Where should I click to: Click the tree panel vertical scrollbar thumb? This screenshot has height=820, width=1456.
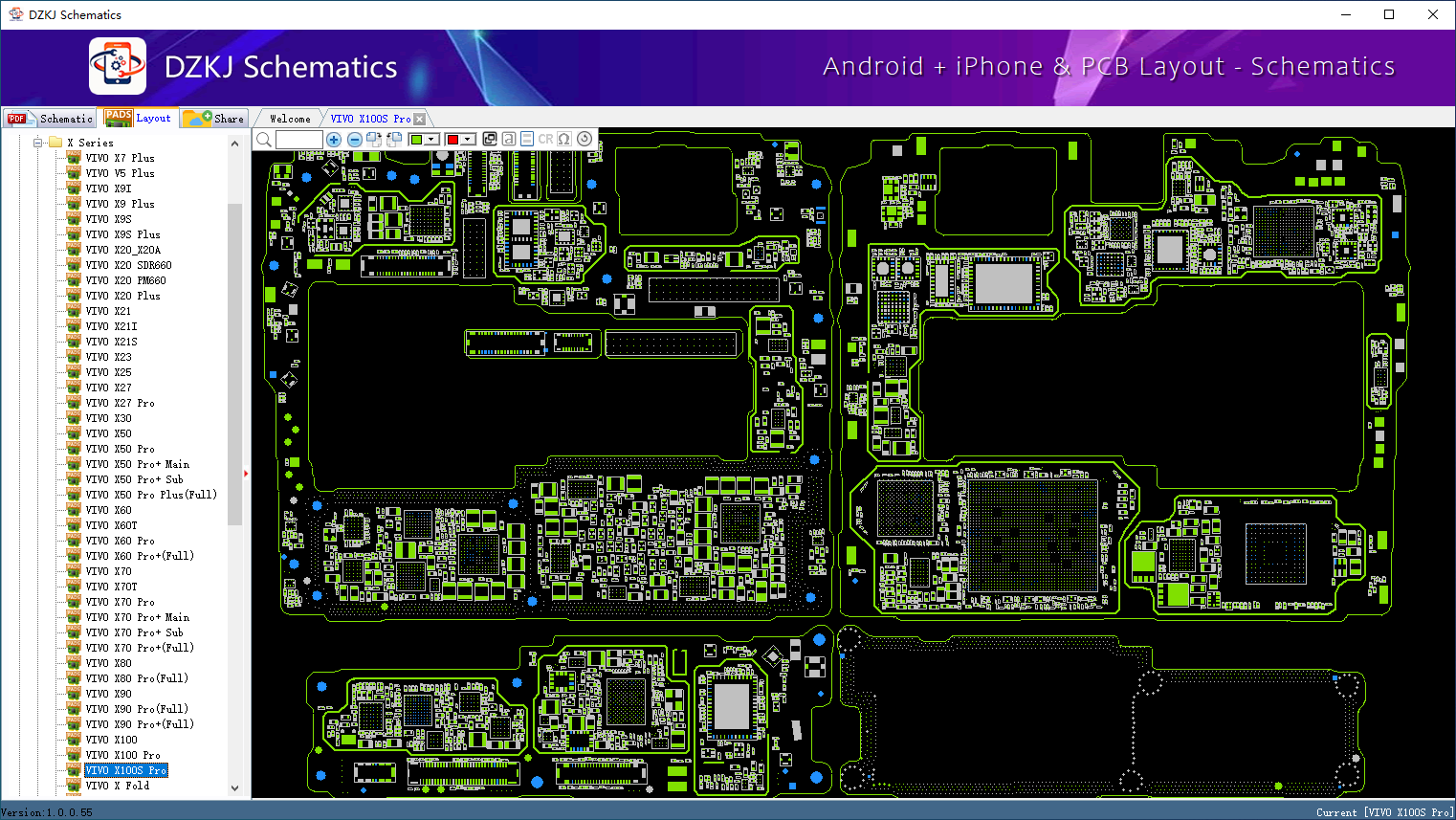[x=235, y=364]
